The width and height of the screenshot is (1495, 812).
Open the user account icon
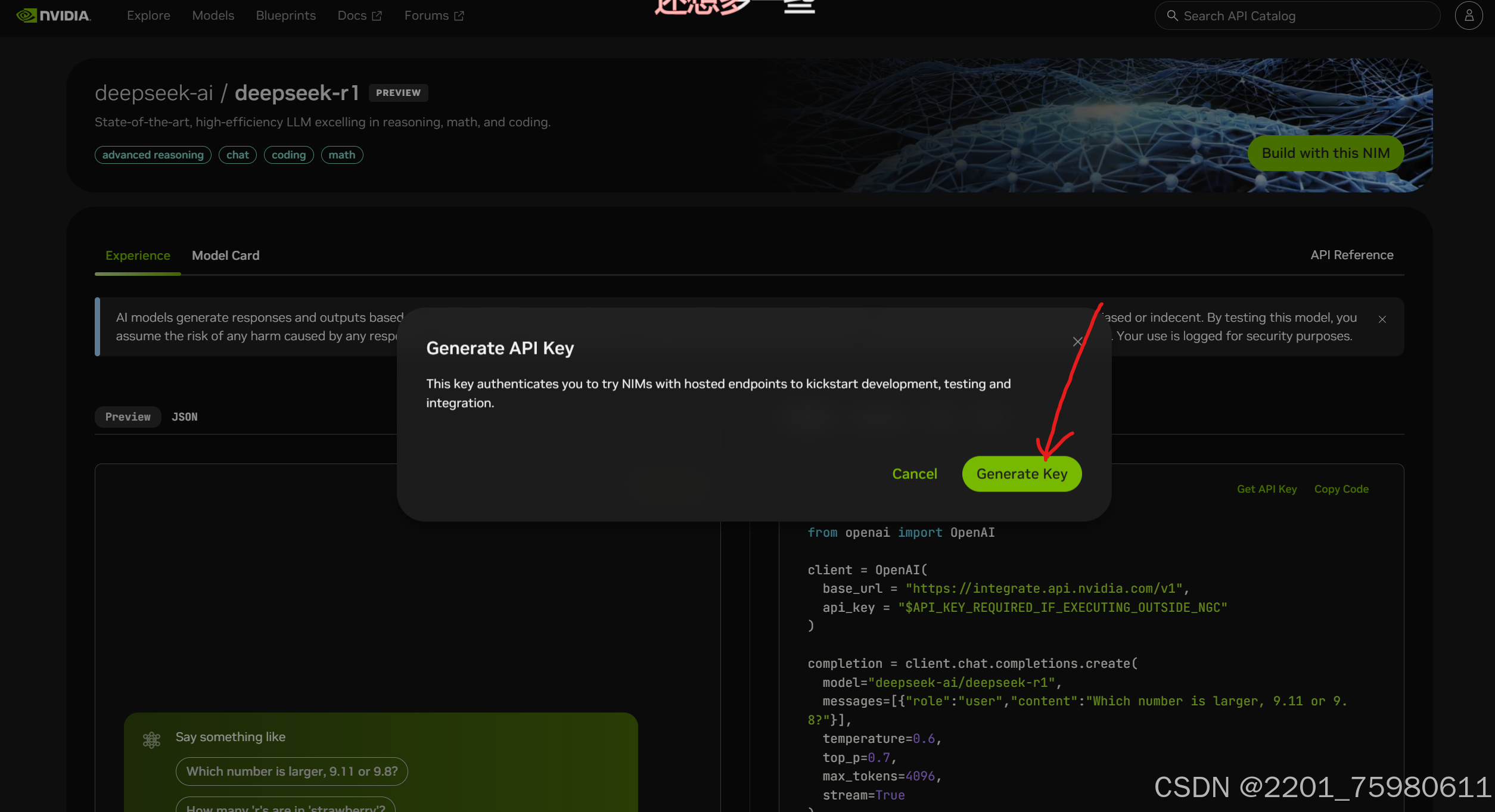1468,15
